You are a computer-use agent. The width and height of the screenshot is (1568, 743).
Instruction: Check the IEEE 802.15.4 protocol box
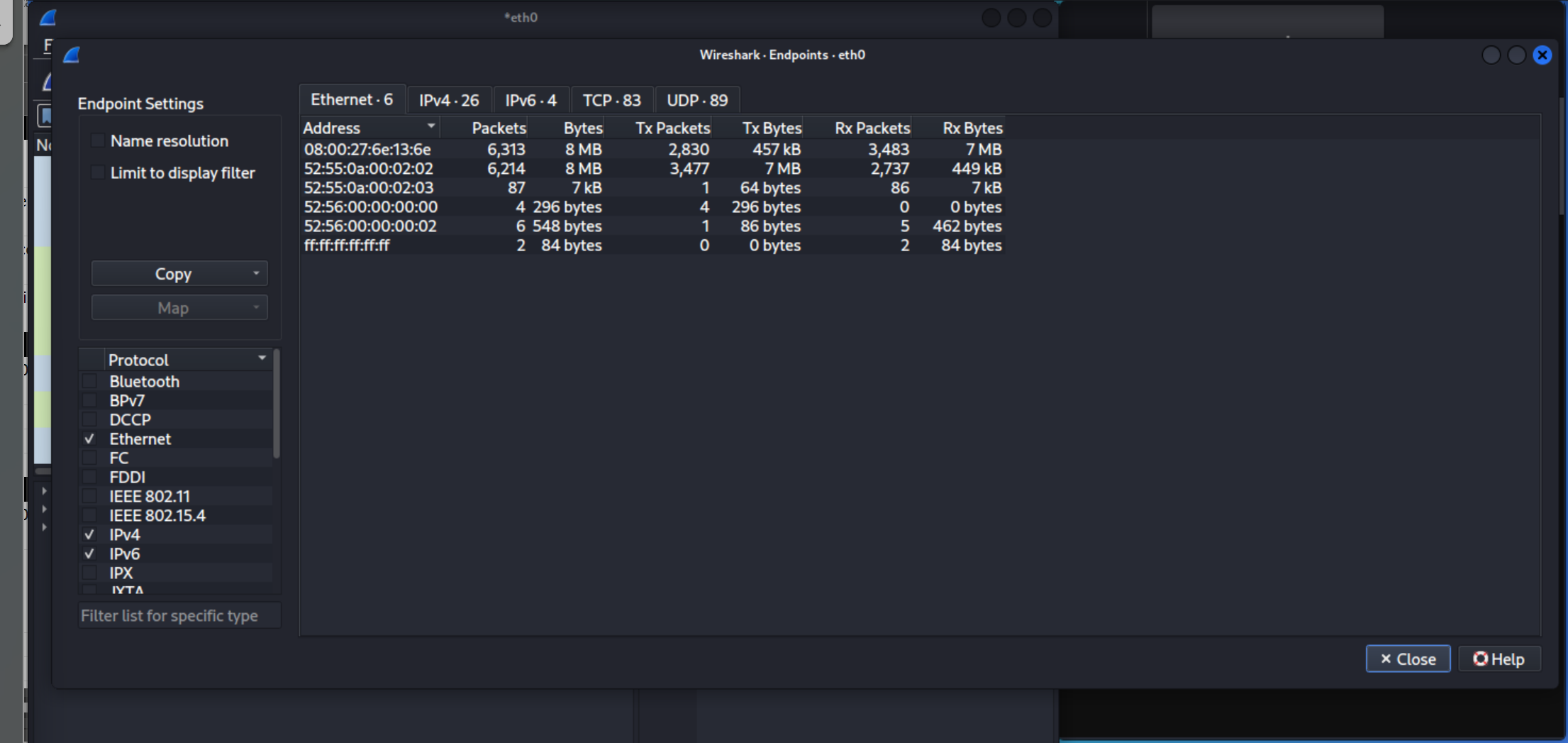(90, 515)
